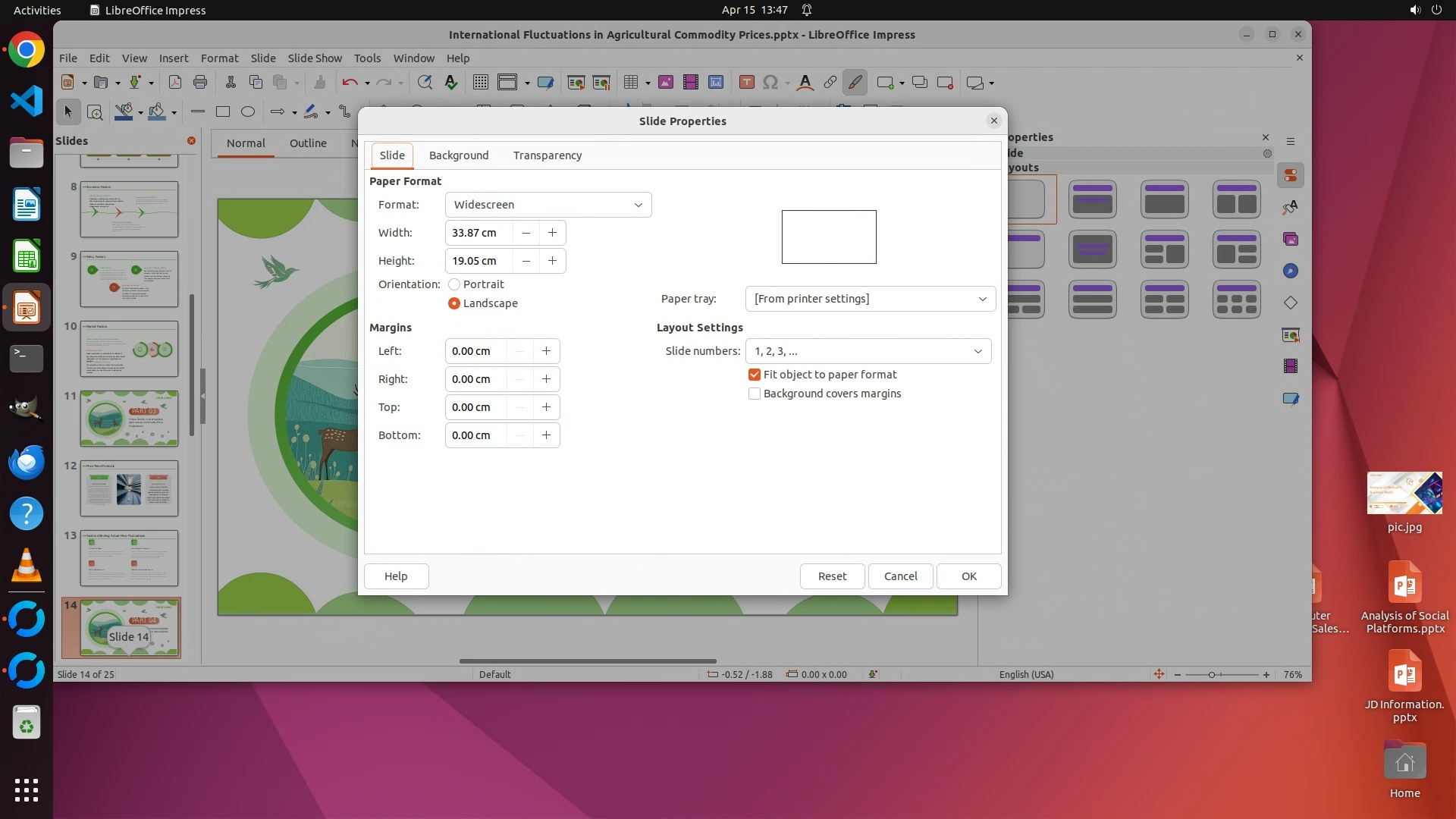Click the Print icon in toolbar
Screen dimensions: 1456x819
coord(200,83)
